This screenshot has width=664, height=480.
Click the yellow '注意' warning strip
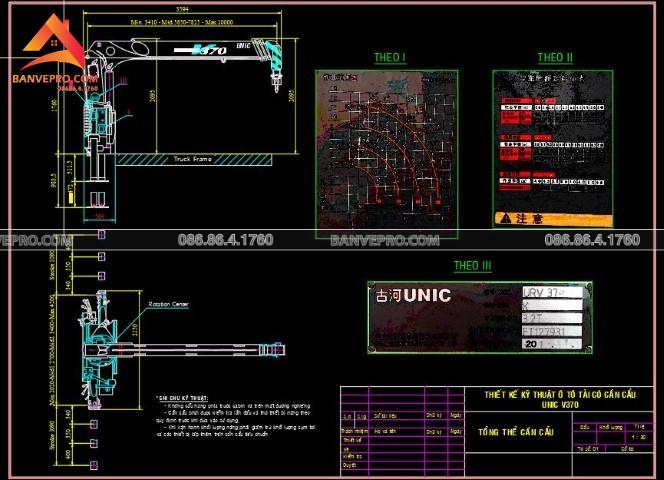553,219
